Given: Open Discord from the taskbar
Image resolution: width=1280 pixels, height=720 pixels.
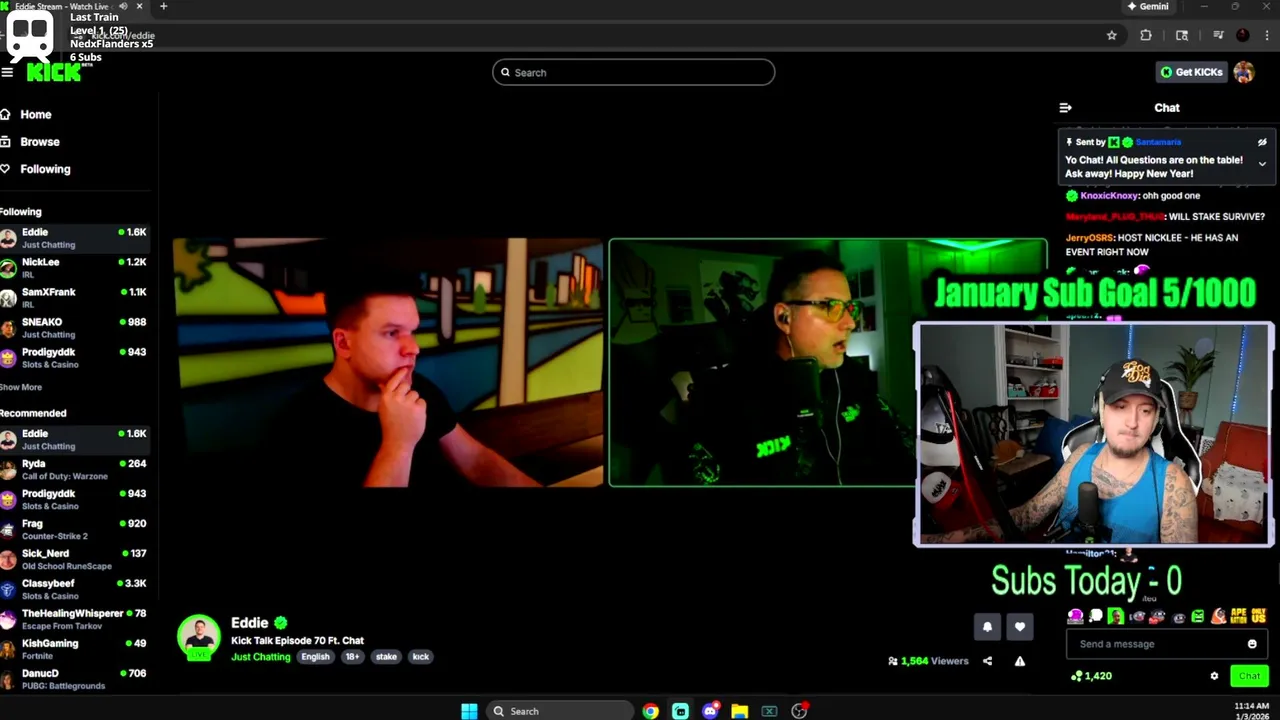Looking at the screenshot, I should (x=710, y=711).
